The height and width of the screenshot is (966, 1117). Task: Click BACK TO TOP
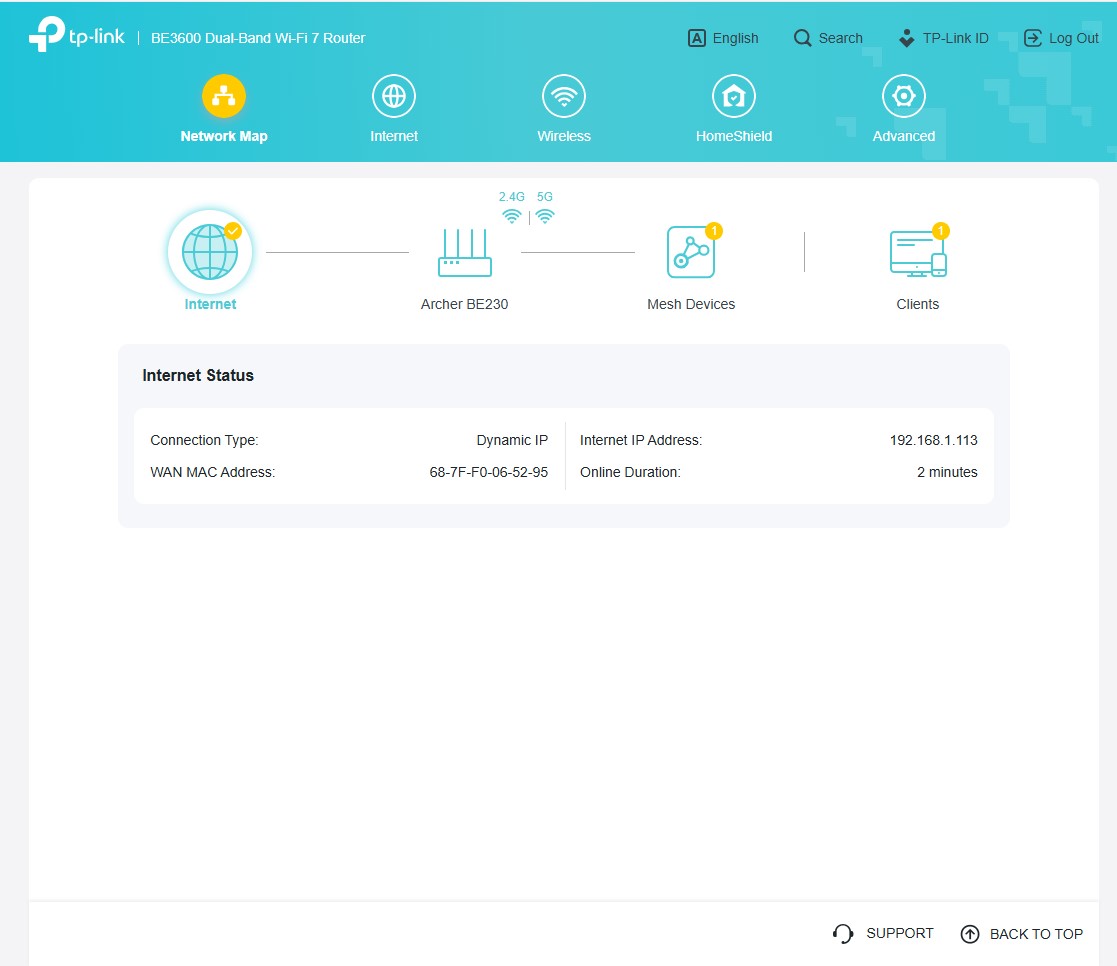tap(1022, 934)
